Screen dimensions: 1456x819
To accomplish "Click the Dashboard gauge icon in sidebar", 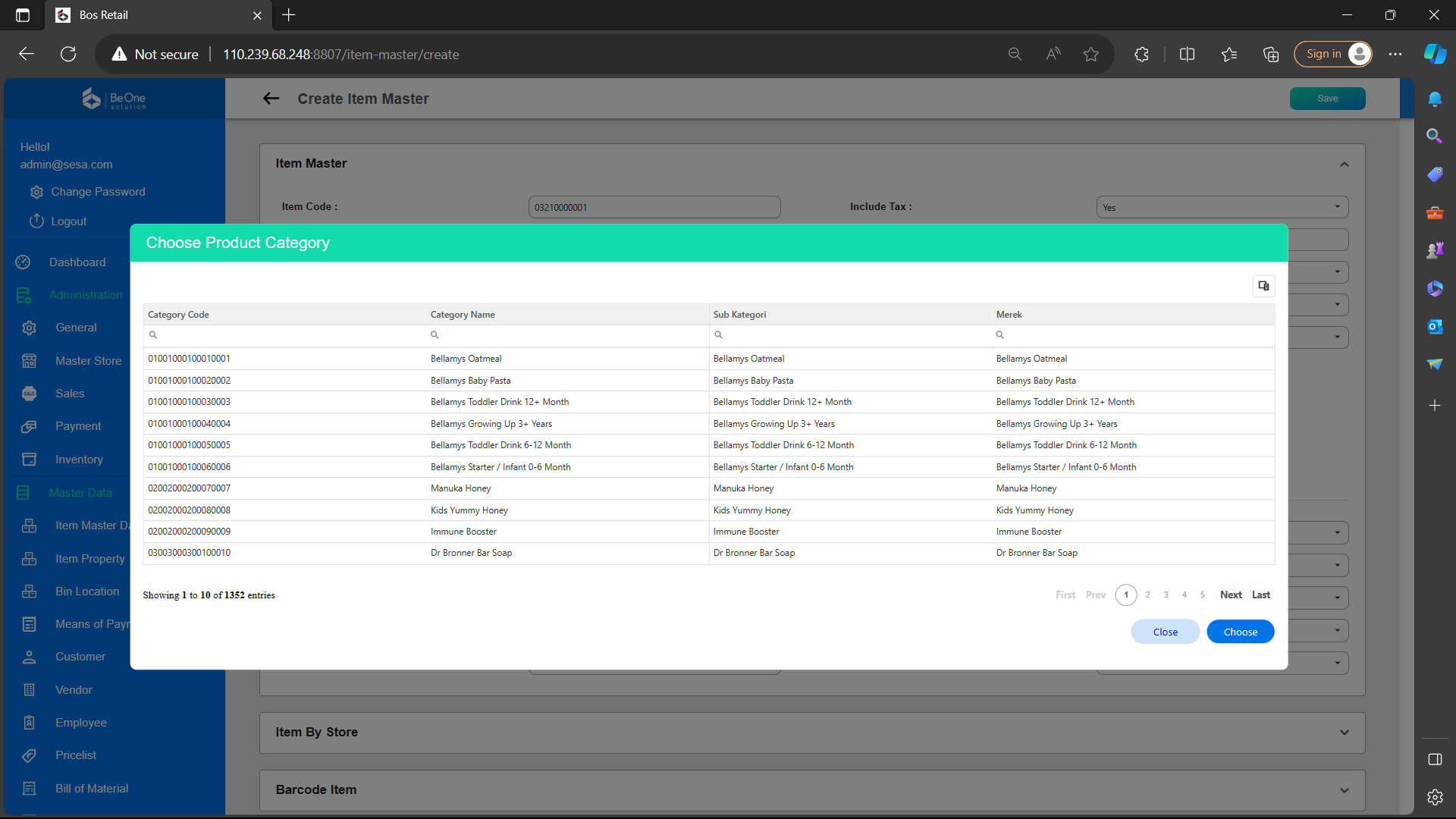I will coord(23,262).
